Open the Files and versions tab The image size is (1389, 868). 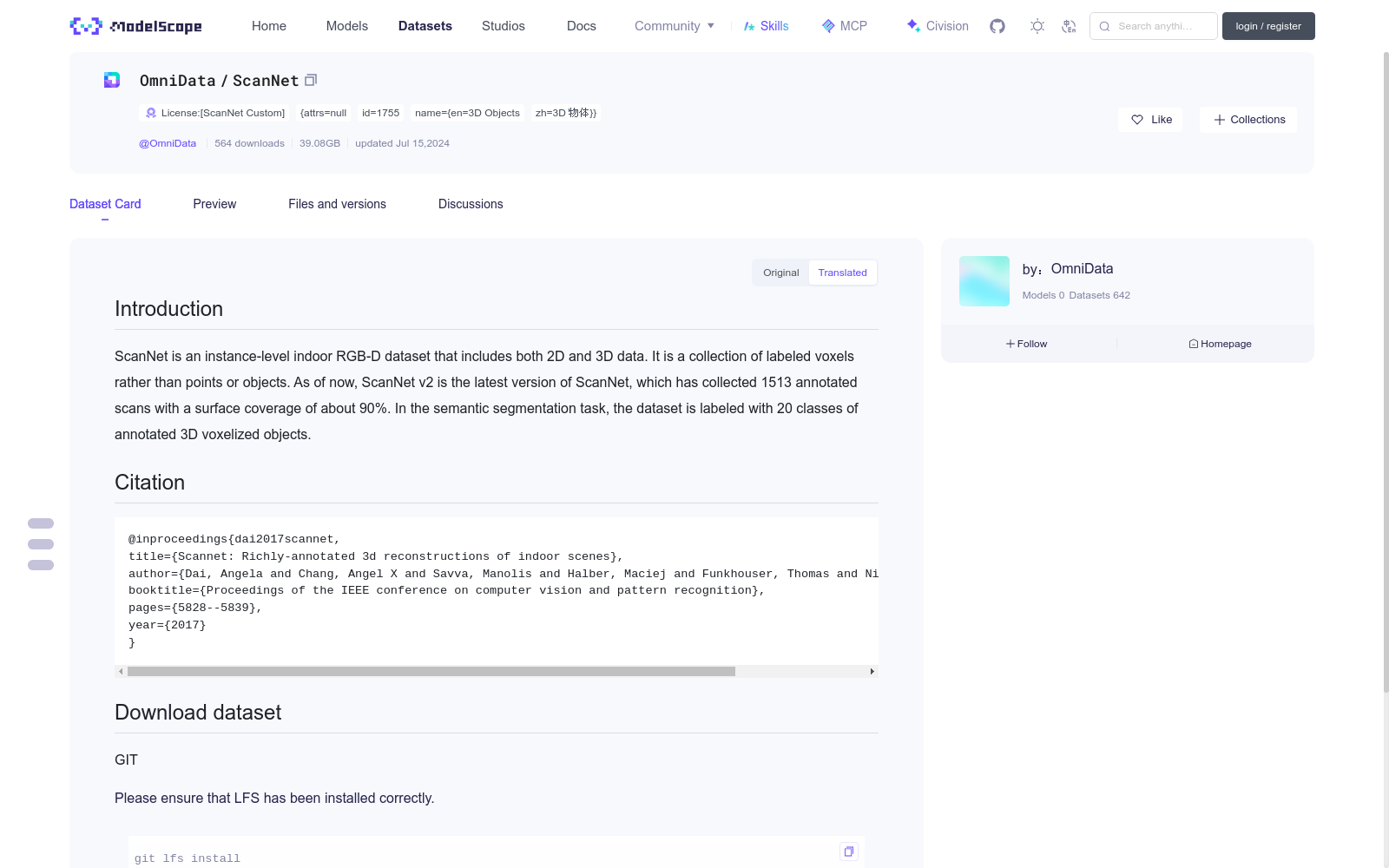(337, 204)
